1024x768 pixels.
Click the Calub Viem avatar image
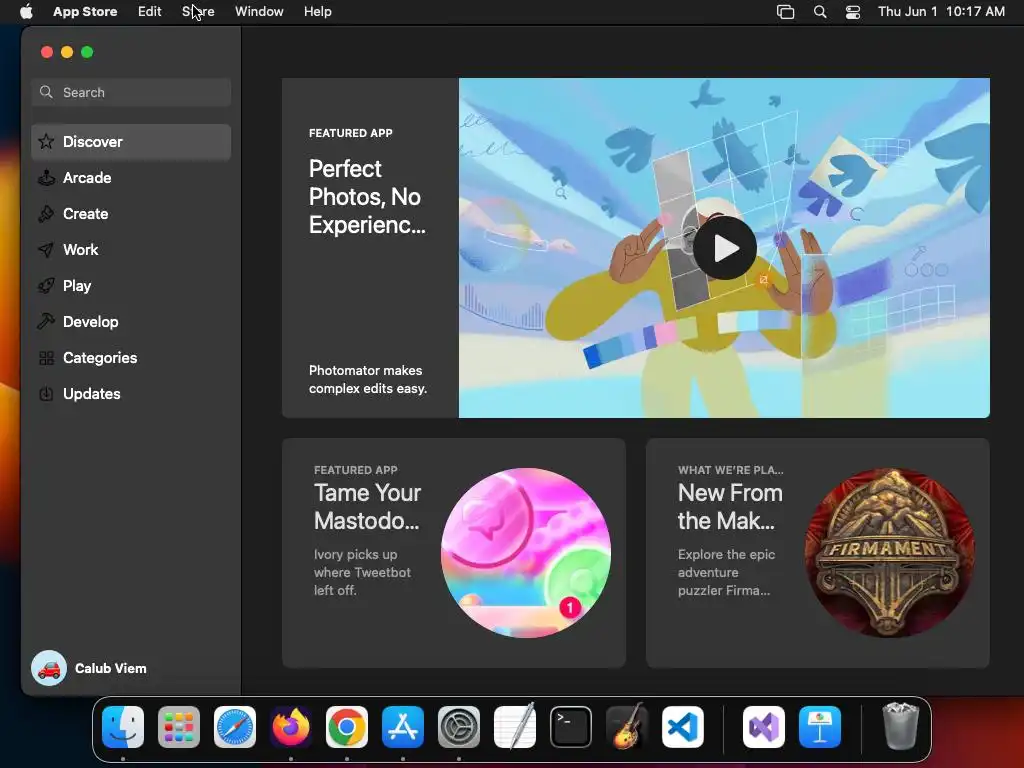(x=49, y=668)
